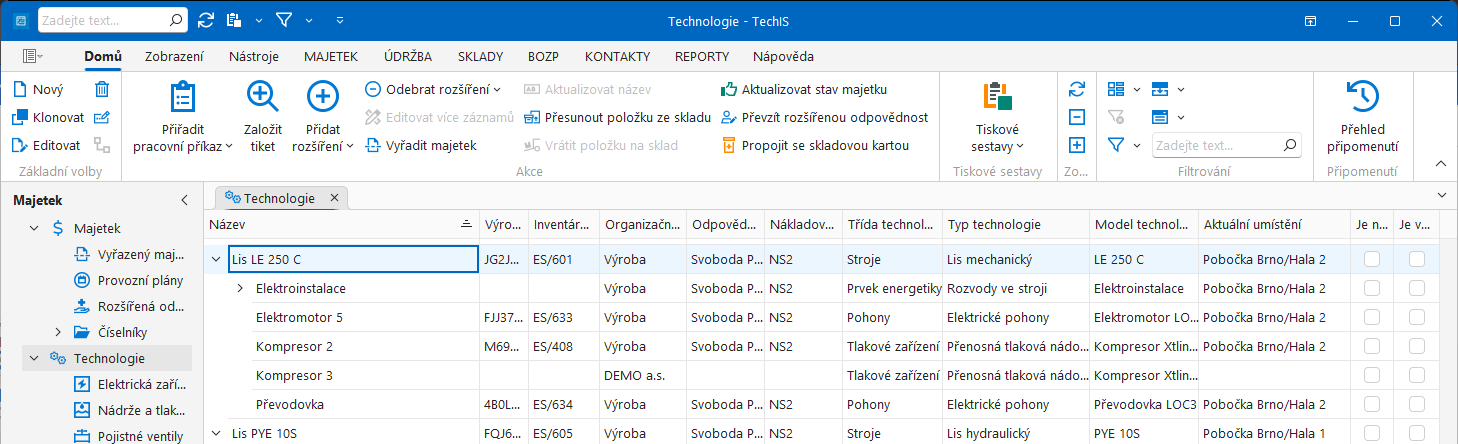Click the Klonovat button
Screen dimensions: 1458x444
[48, 117]
